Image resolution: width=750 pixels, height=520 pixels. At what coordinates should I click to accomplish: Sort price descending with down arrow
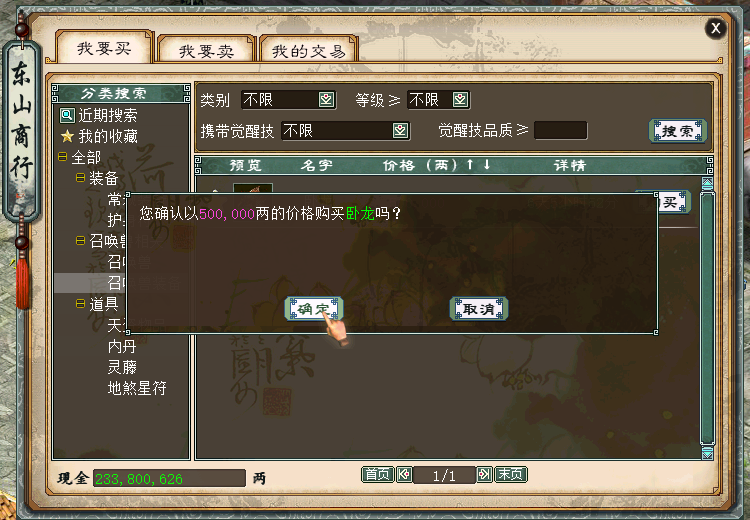(487, 165)
